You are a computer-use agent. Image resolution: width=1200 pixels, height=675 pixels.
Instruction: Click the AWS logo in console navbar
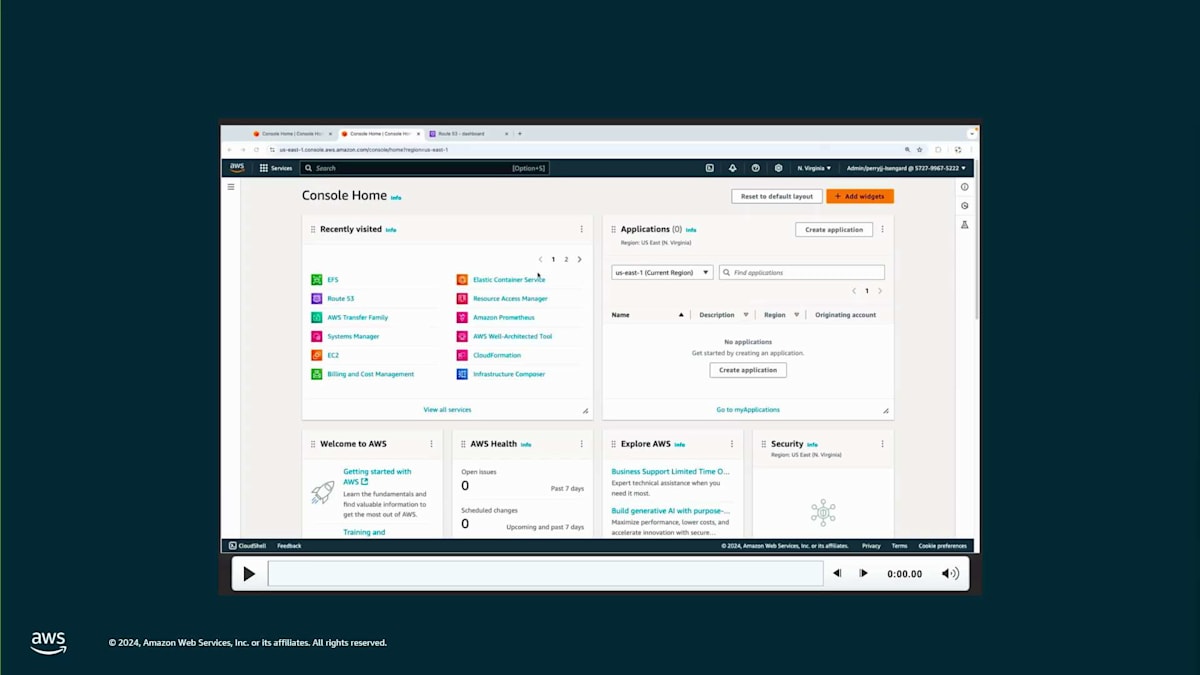tap(237, 168)
